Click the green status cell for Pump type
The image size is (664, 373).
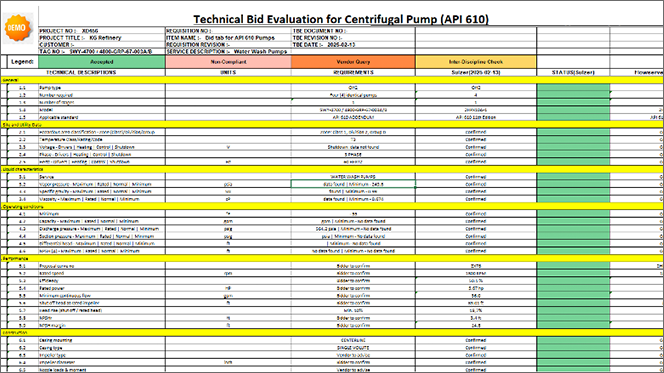tap(573, 88)
